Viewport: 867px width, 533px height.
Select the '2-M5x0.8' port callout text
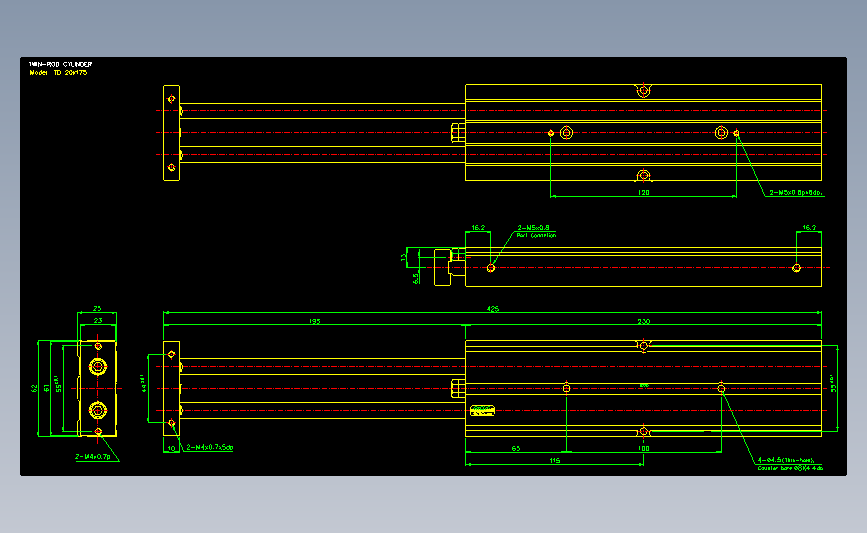534,227
